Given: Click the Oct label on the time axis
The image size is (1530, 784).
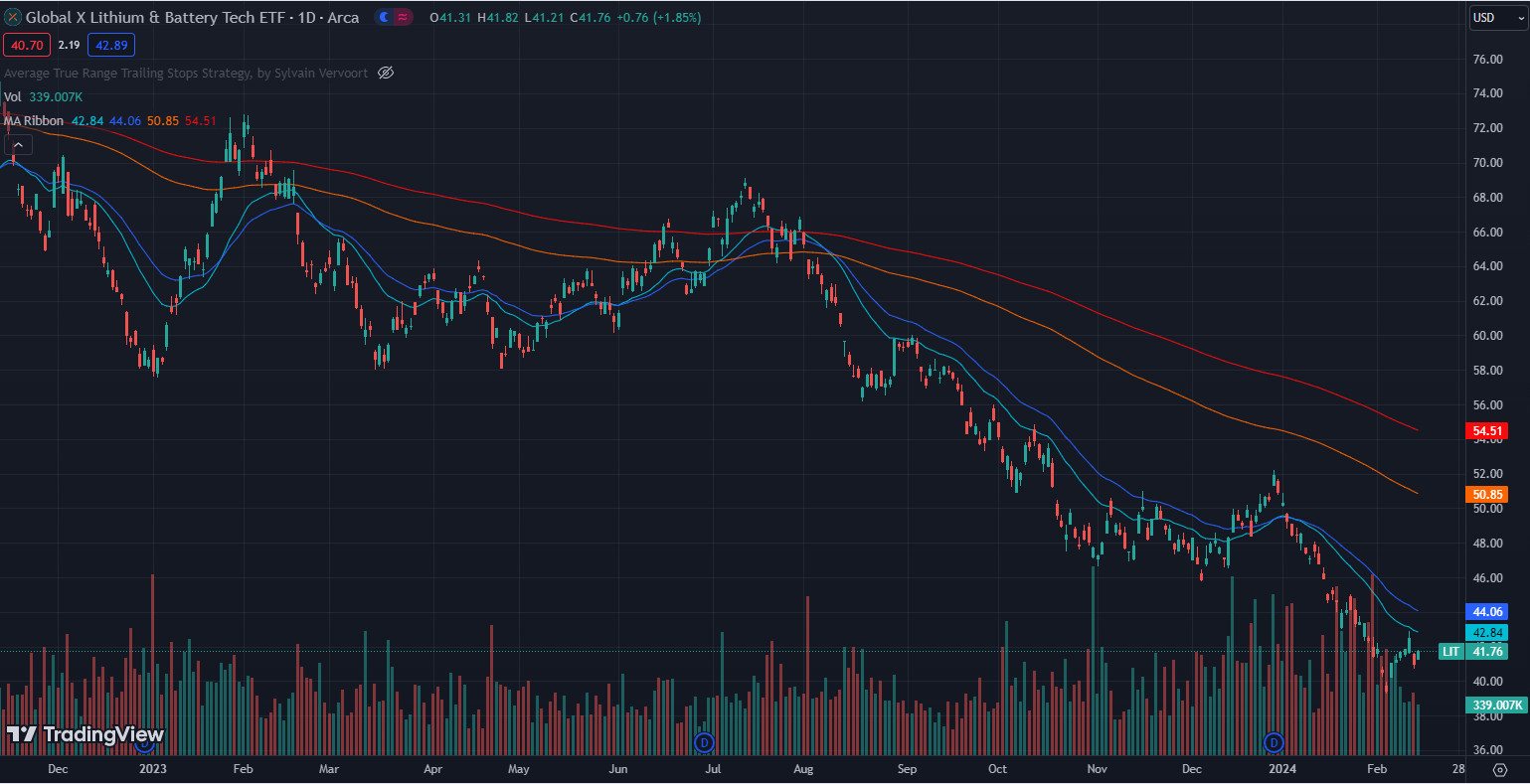Looking at the screenshot, I should tap(997, 769).
